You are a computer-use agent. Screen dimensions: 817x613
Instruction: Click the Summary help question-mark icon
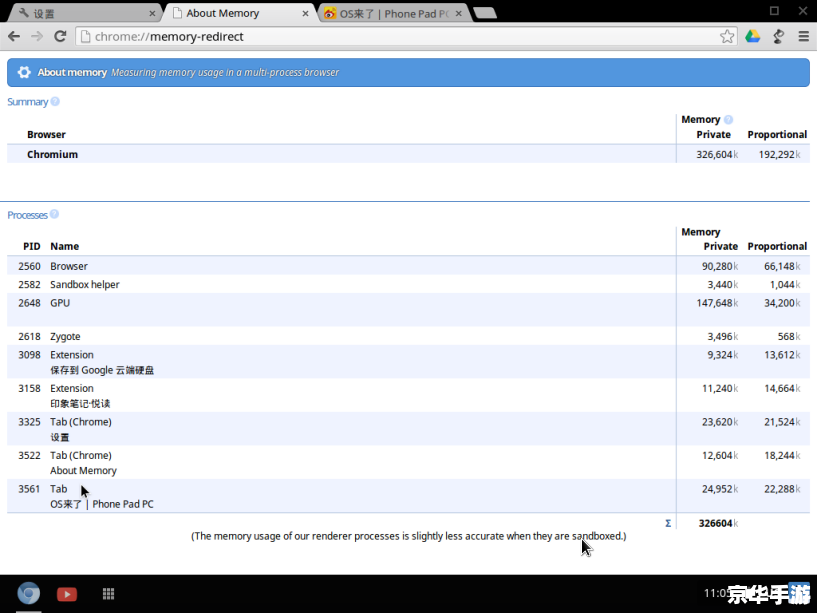pyautogui.click(x=55, y=101)
